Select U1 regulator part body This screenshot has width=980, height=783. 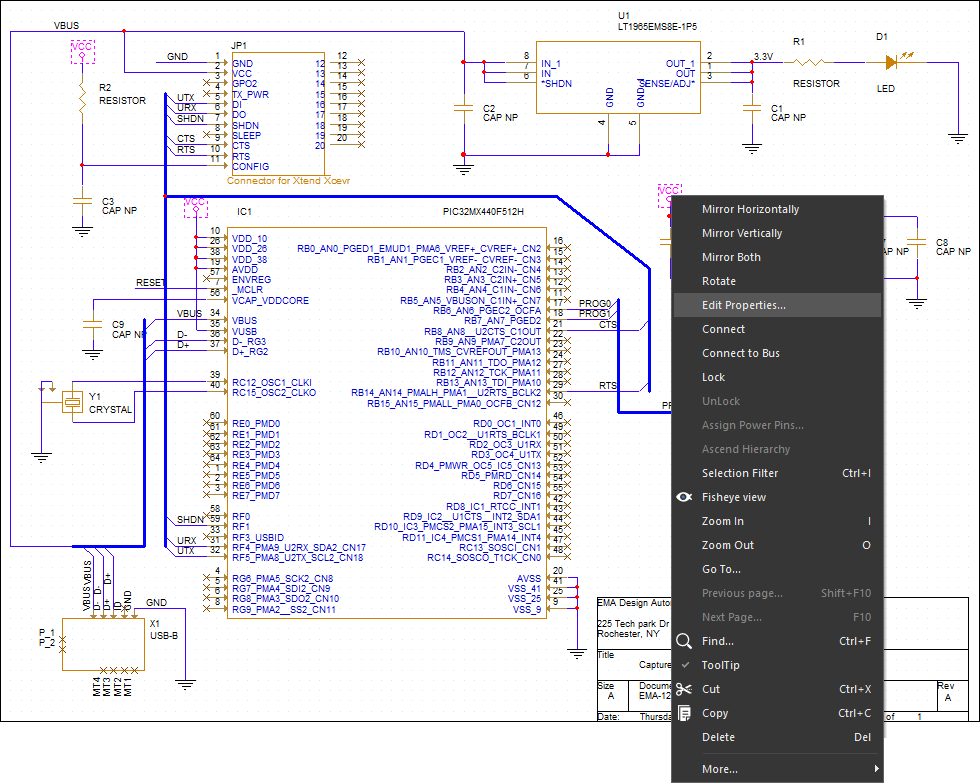(618, 77)
